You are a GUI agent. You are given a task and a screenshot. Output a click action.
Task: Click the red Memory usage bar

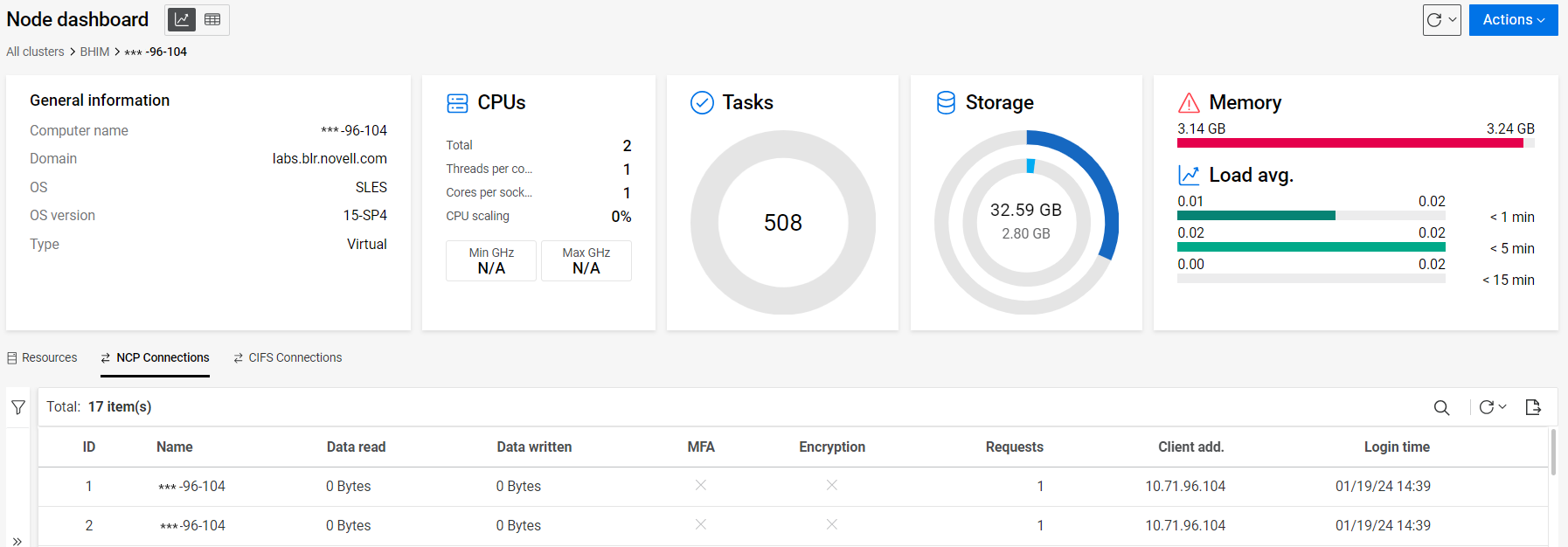tap(1349, 143)
